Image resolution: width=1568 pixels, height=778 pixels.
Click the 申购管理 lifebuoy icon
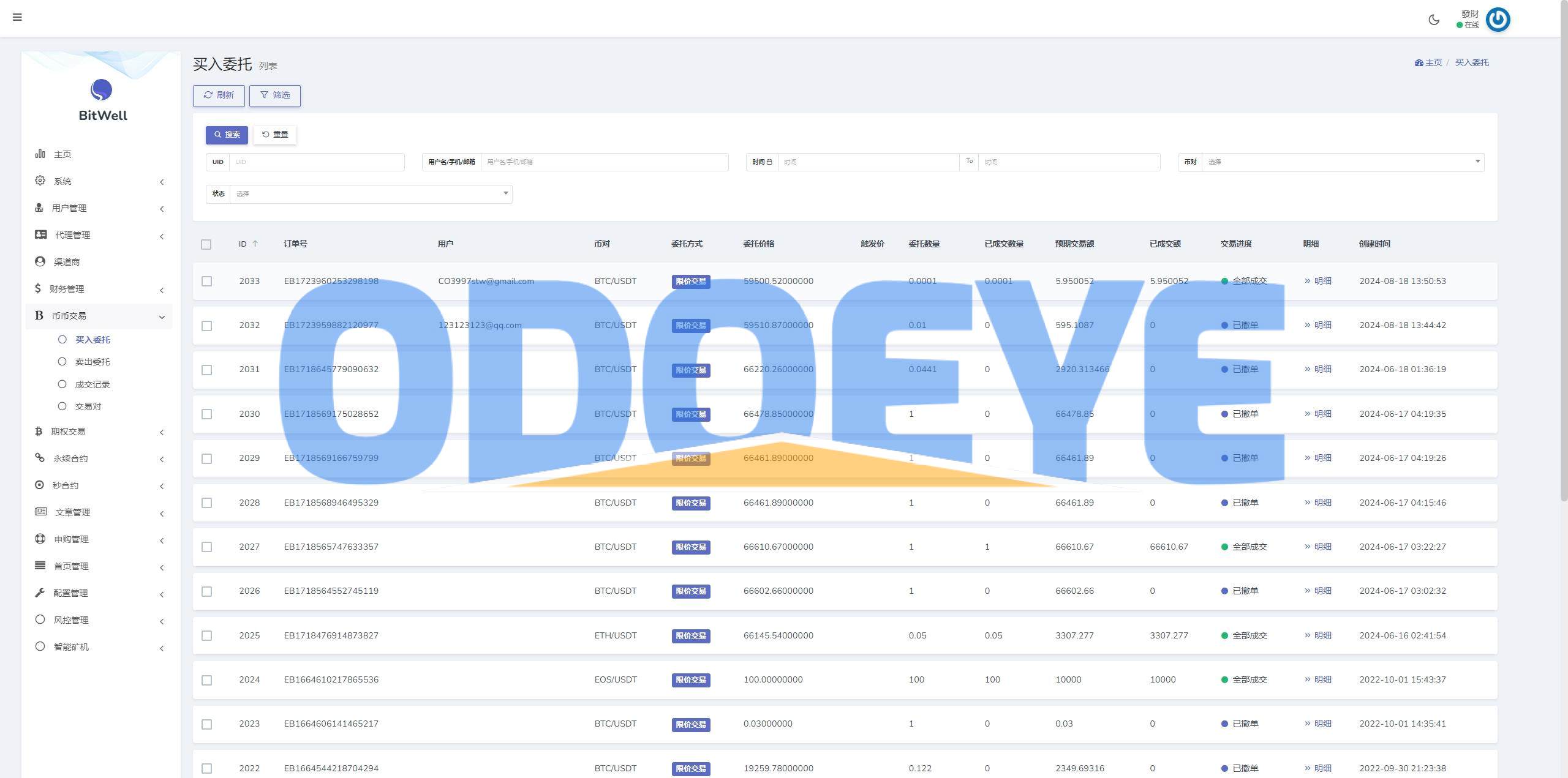pos(40,539)
